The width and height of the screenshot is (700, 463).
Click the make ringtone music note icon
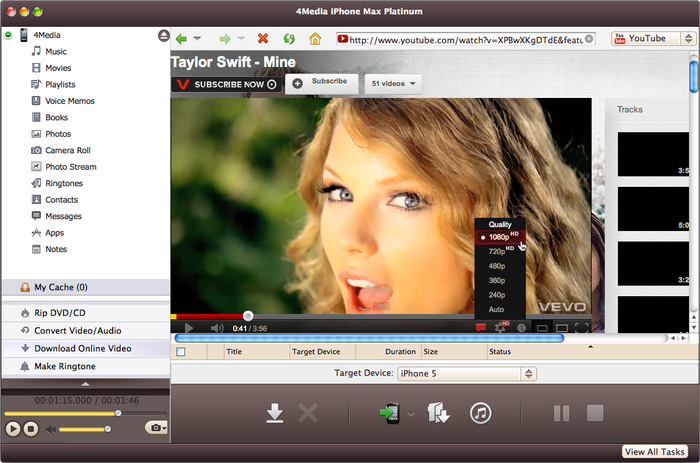click(x=480, y=413)
